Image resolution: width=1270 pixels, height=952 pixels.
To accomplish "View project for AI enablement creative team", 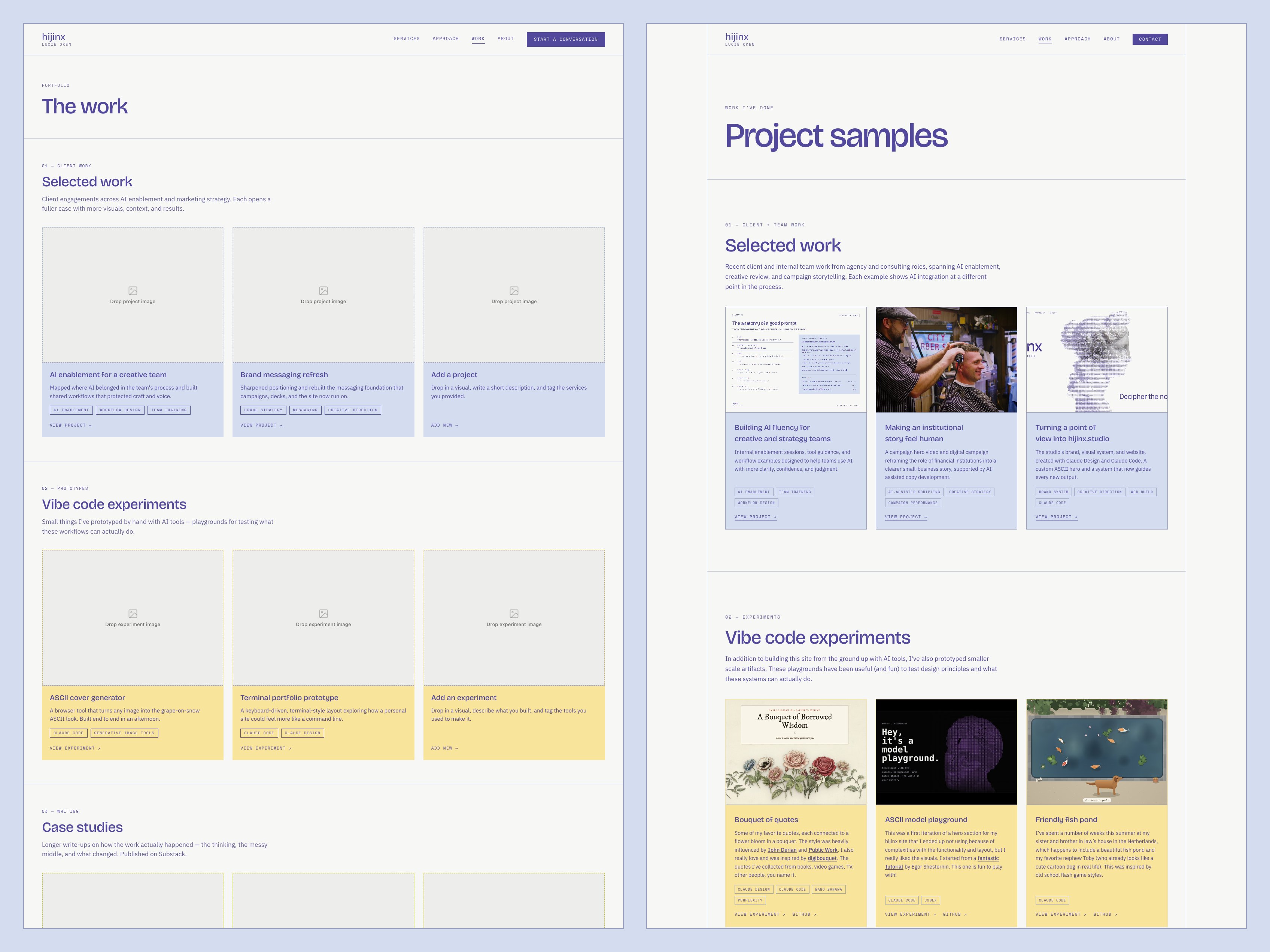I will [x=71, y=425].
